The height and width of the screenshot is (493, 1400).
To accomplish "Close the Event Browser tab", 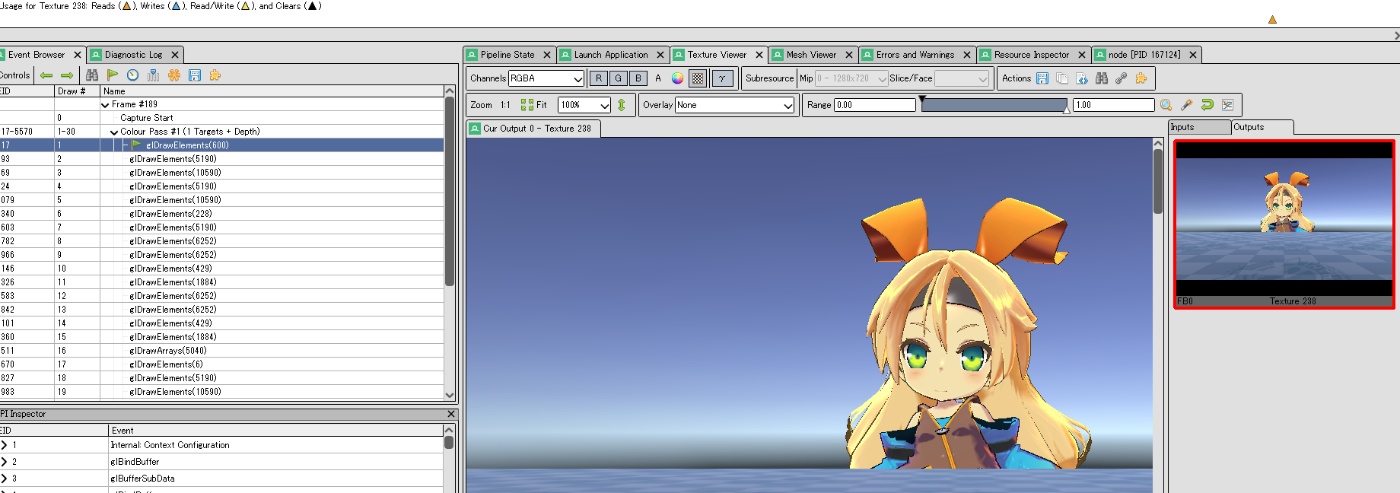I will 76,55.
